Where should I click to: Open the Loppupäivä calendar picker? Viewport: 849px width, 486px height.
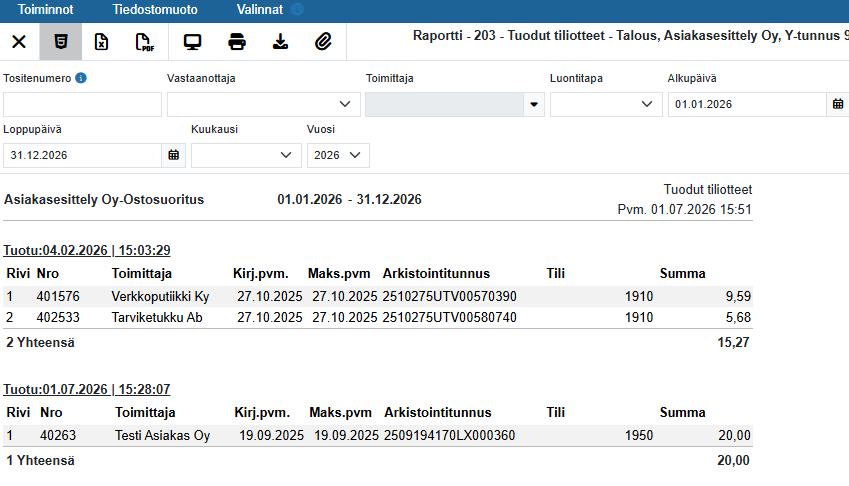click(173, 155)
